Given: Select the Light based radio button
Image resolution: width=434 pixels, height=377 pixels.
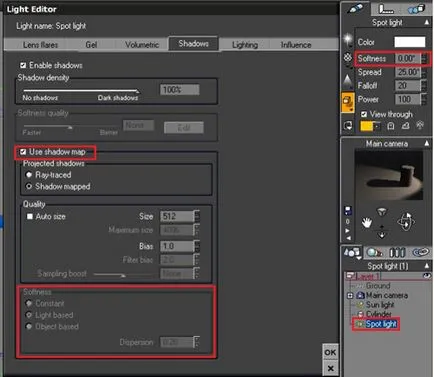Looking at the screenshot, I should click(29, 315).
